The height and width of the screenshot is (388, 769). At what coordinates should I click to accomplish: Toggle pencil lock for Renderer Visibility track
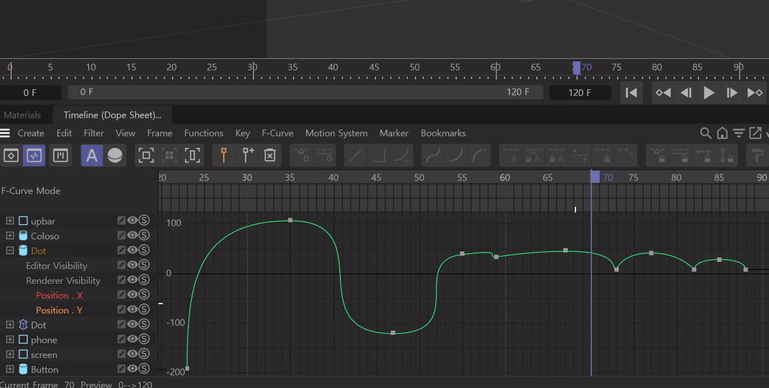tap(121, 280)
